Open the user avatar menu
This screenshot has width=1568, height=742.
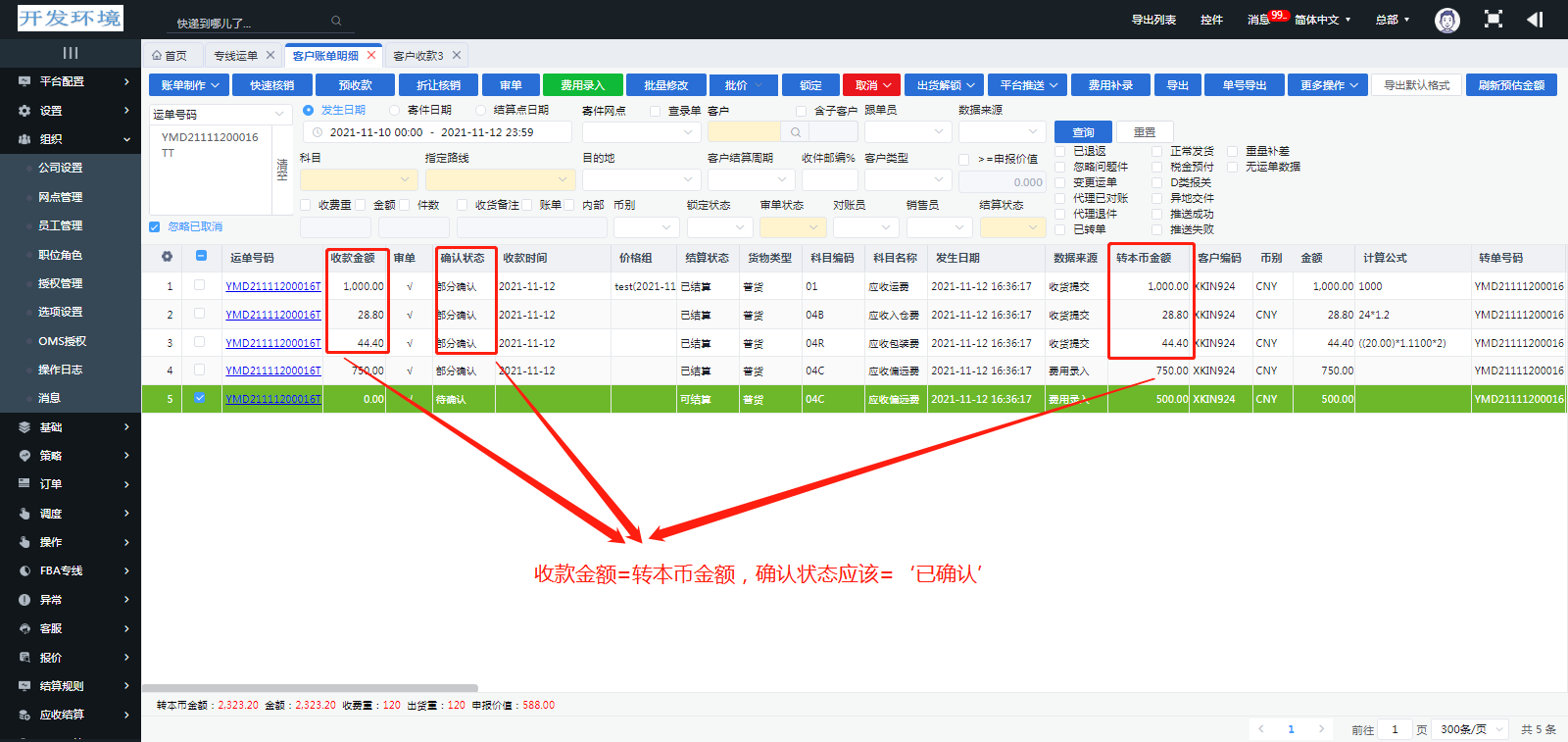pos(1446,20)
